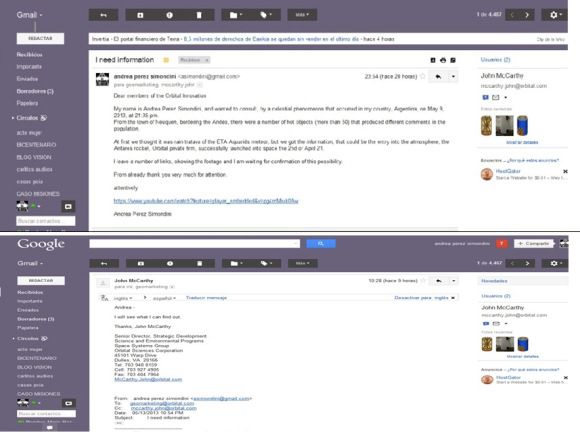580x437 pixels.
Task: Click the "+ Compartir" share button
Action: 533,243
